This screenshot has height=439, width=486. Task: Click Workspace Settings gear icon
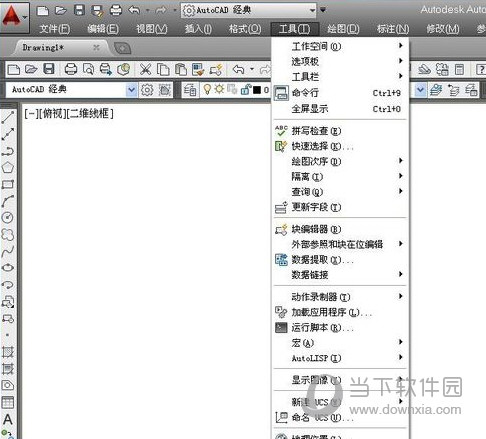pos(147,90)
